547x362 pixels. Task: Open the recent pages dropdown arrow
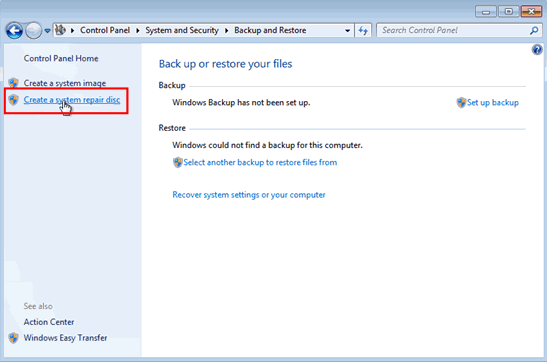point(47,31)
